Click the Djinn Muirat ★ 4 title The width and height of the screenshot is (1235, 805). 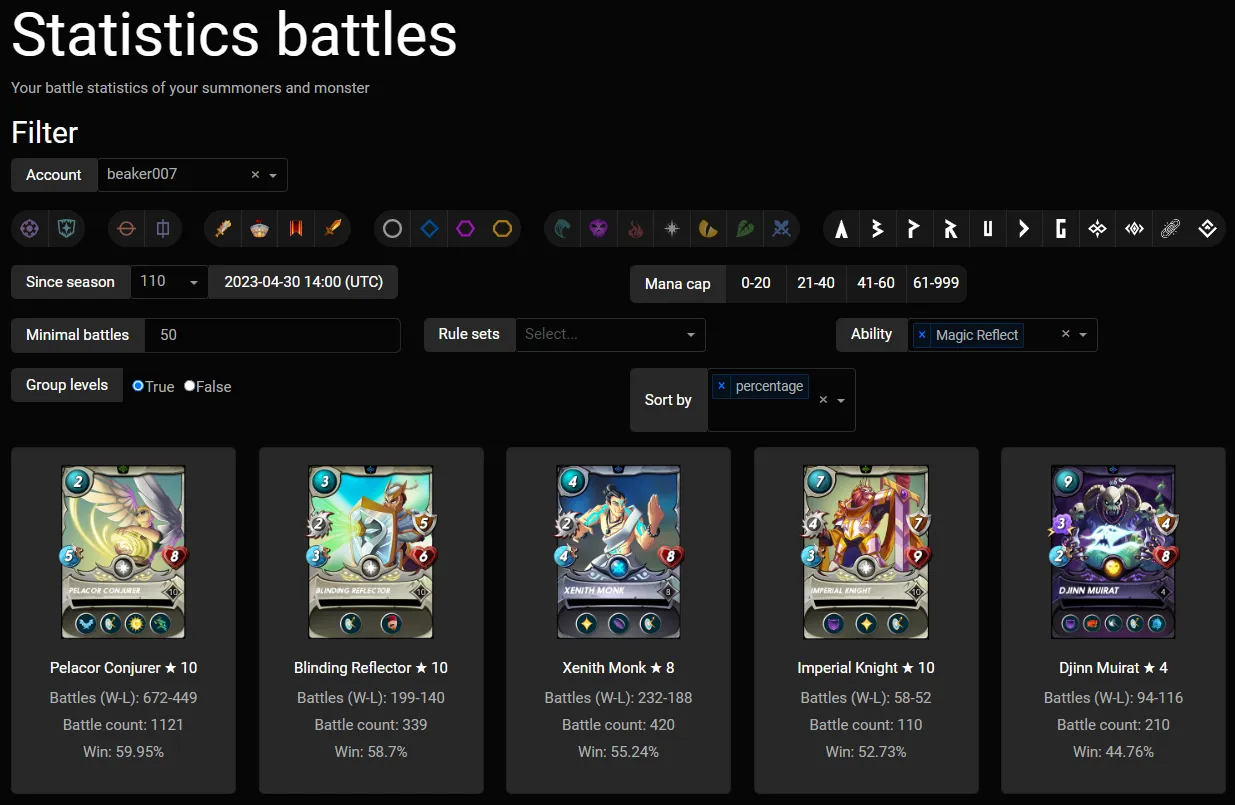click(x=1113, y=668)
